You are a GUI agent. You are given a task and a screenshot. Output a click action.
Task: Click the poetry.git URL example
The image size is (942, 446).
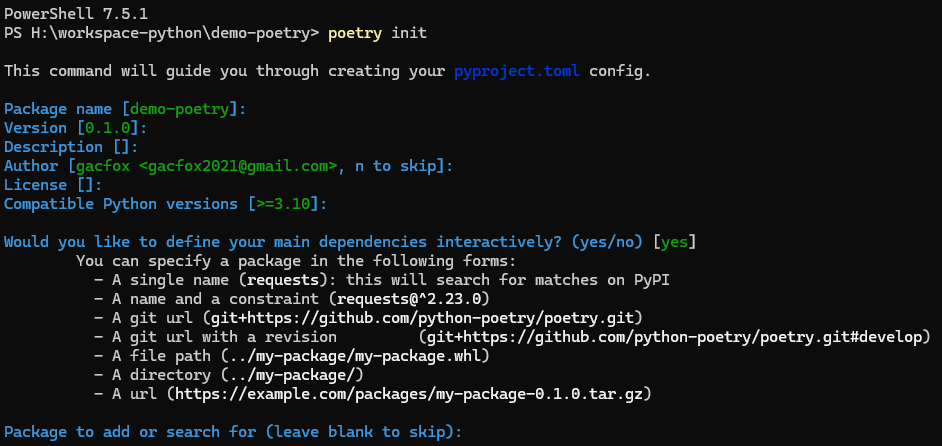point(422,318)
